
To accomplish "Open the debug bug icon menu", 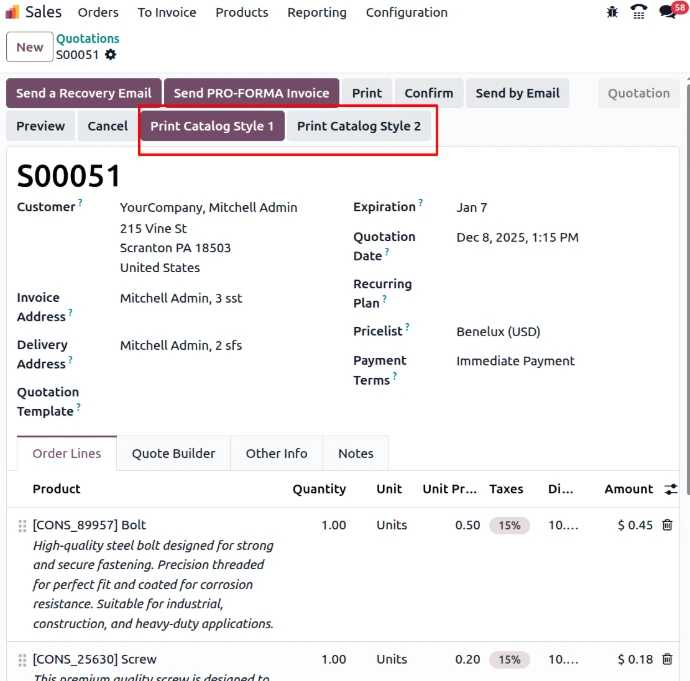I will click(x=613, y=12).
